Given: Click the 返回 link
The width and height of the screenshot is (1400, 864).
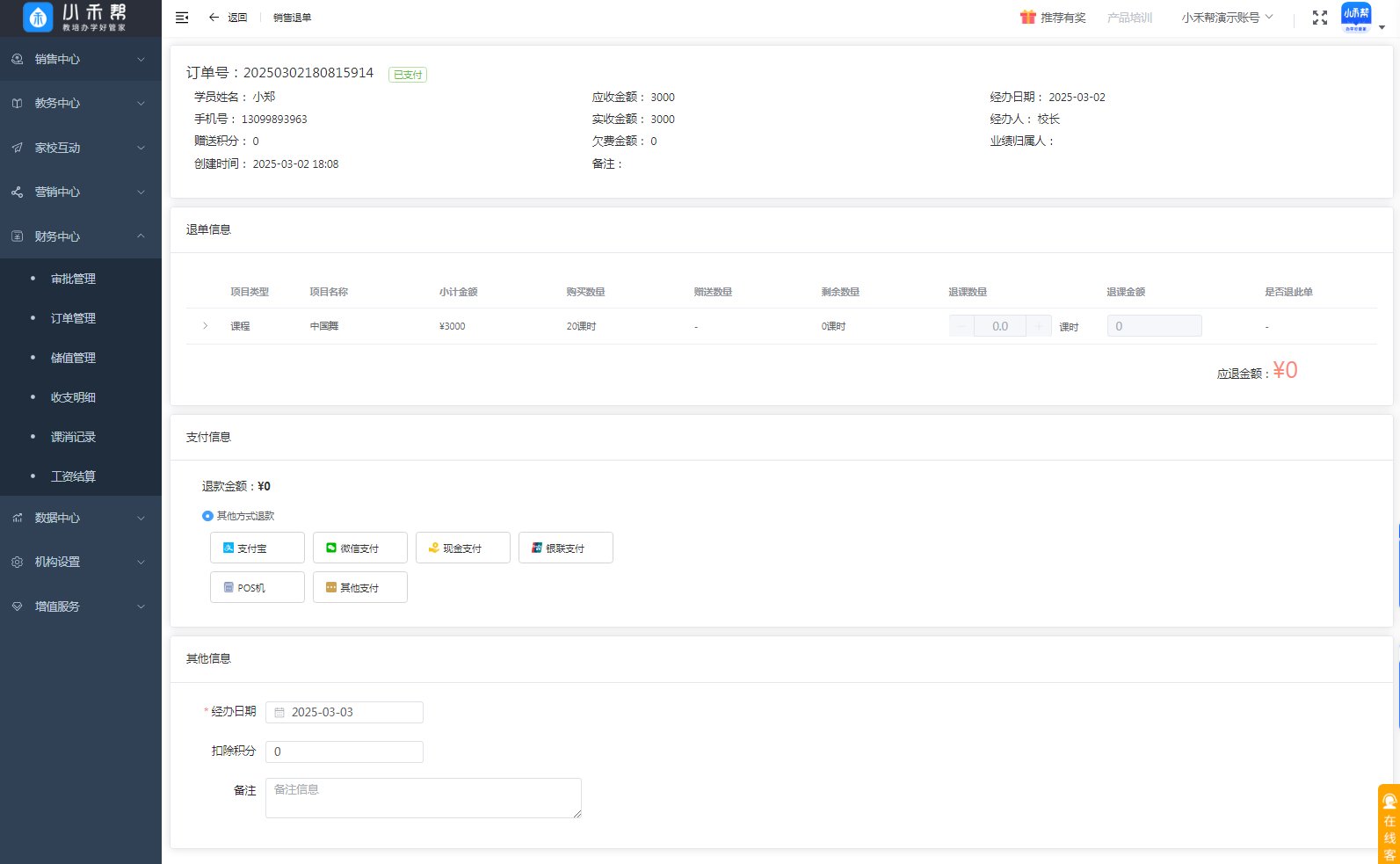Looking at the screenshot, I should pyautogui.click(x=237, y=18).
